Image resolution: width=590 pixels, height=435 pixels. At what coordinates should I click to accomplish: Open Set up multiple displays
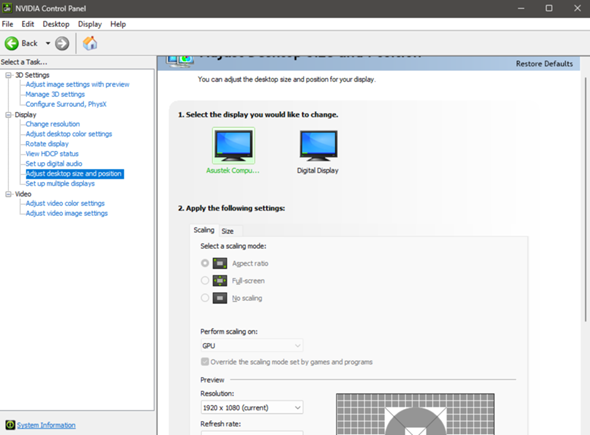tap(60, 183)
